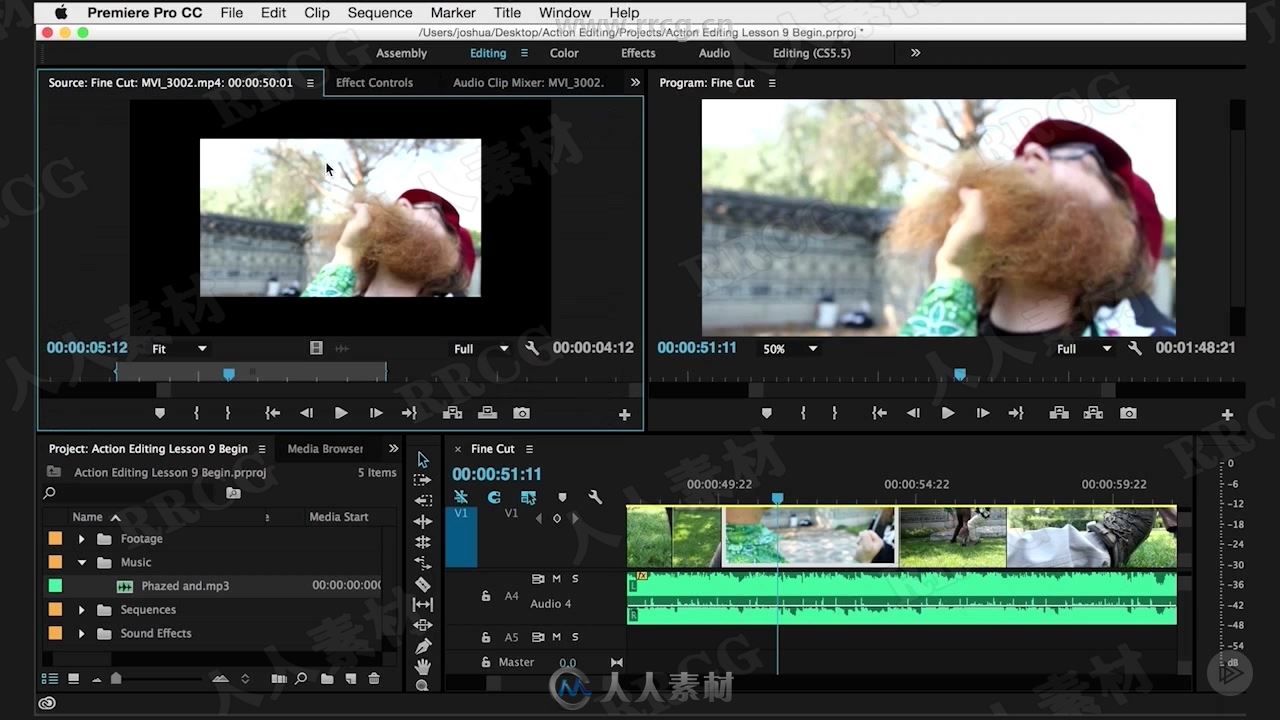Select the Track Select Backward tool
This screenshot has width=1280, height=720.
[423, 501]
